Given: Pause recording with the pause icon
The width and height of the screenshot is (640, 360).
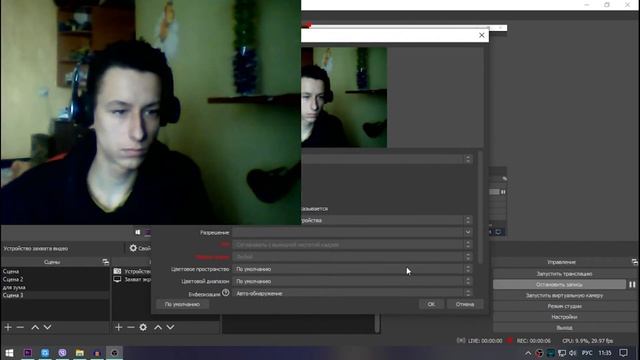Looking at the screenshot, I should 632,284.
